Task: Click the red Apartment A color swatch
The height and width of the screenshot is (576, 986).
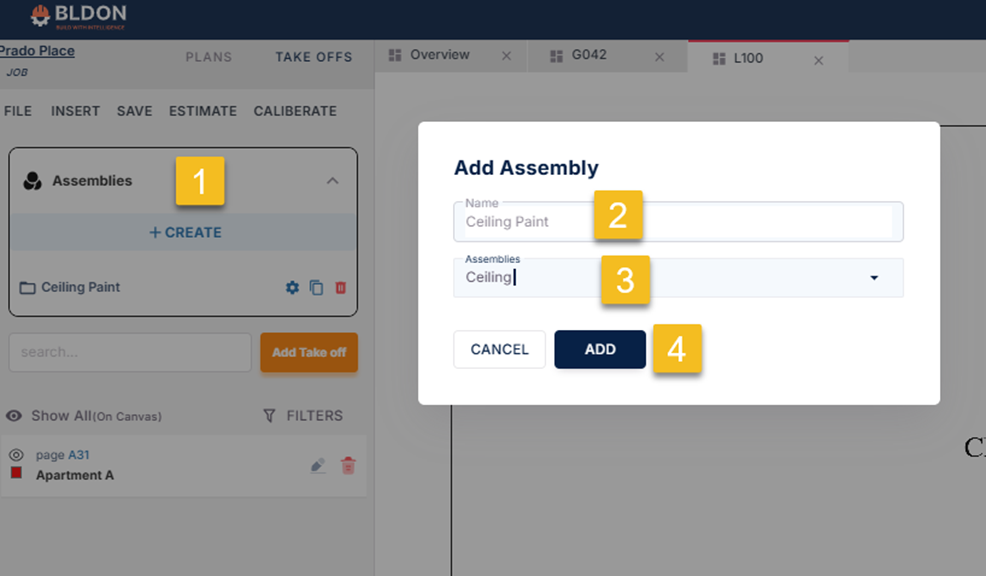Action: (x=17, y=473)
